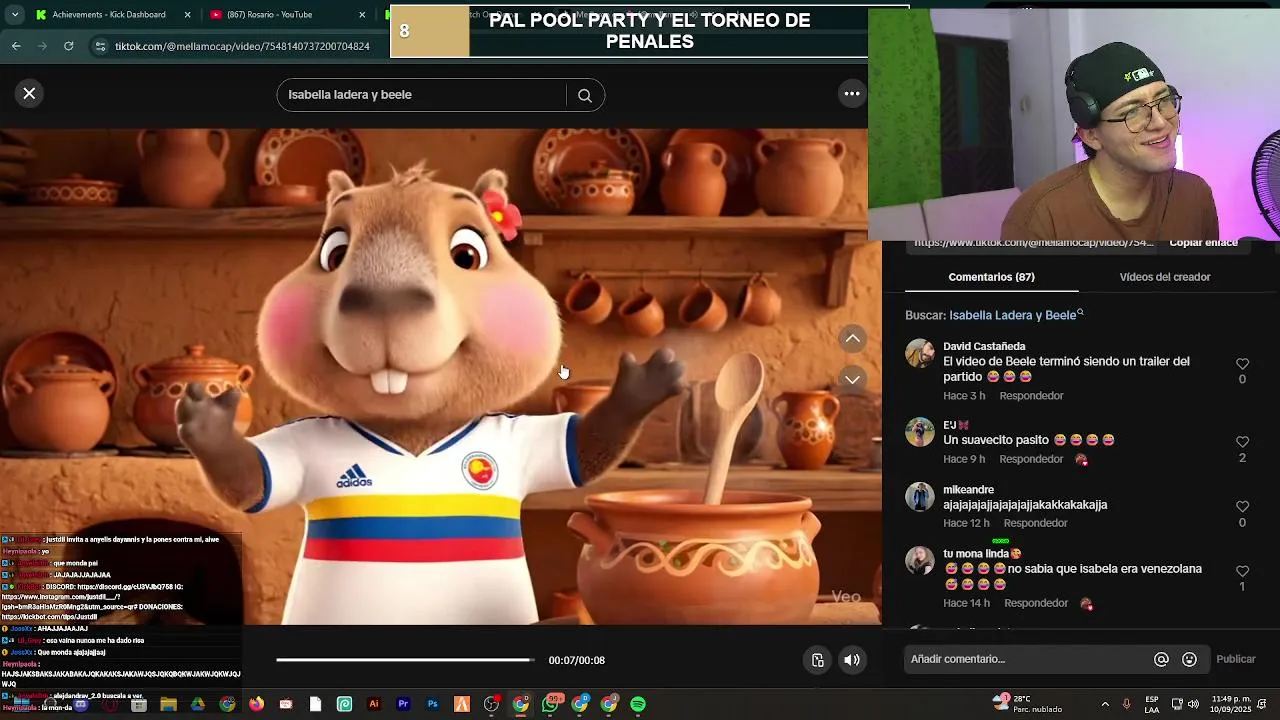
Task: Like tu mona linda's comment
Action: [1242, 571]
